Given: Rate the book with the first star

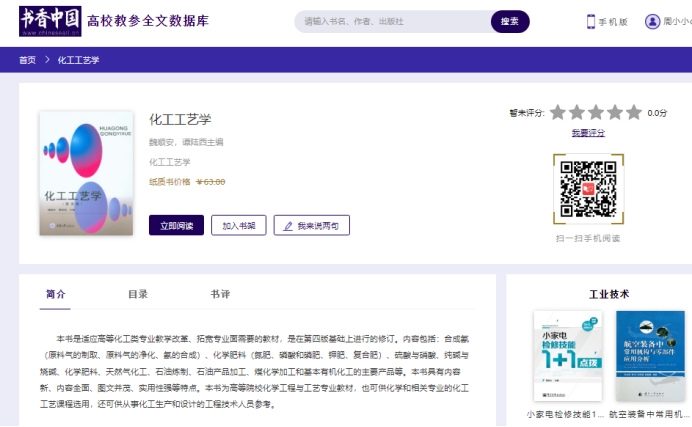Looking at the screenshot, I should tap(557, 113).
